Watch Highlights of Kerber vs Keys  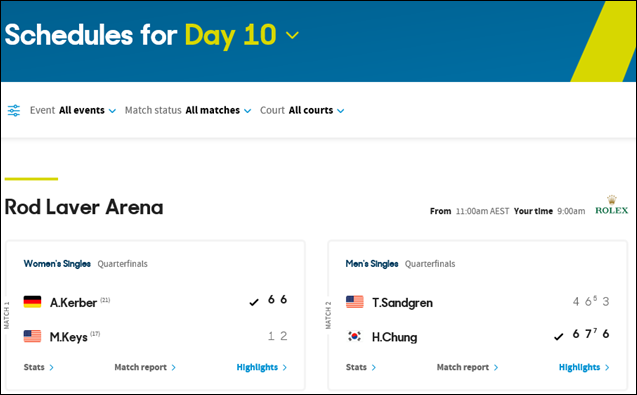coord(262,367)
